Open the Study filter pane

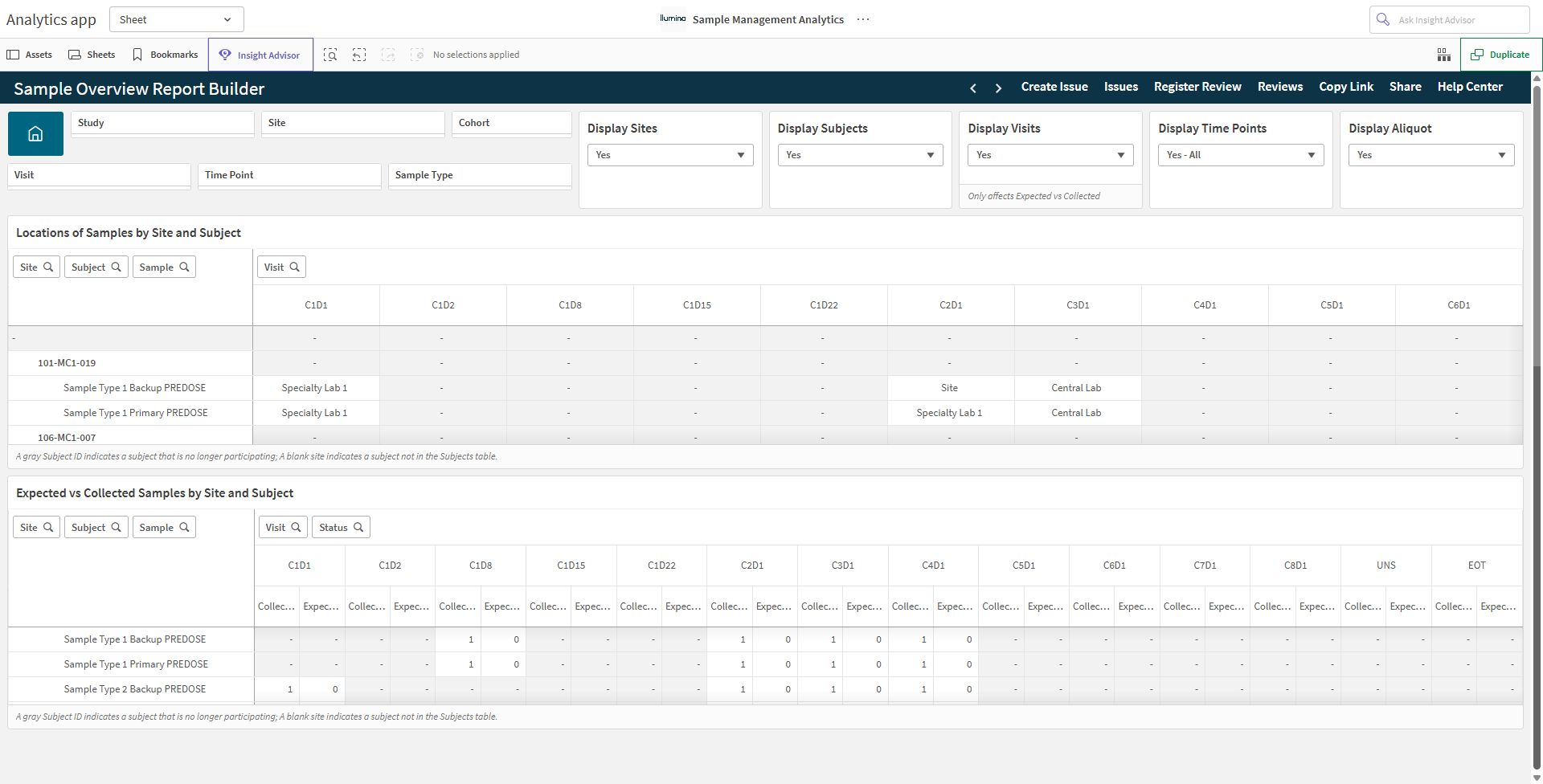[x=163, y=123]
